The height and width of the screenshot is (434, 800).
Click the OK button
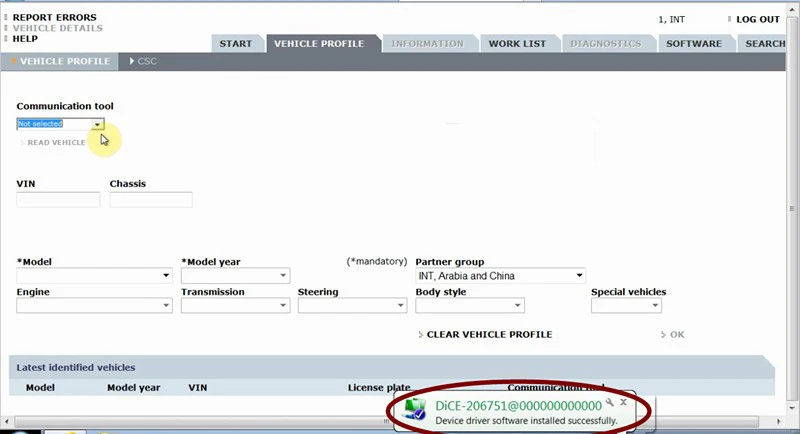click(677, 335)
